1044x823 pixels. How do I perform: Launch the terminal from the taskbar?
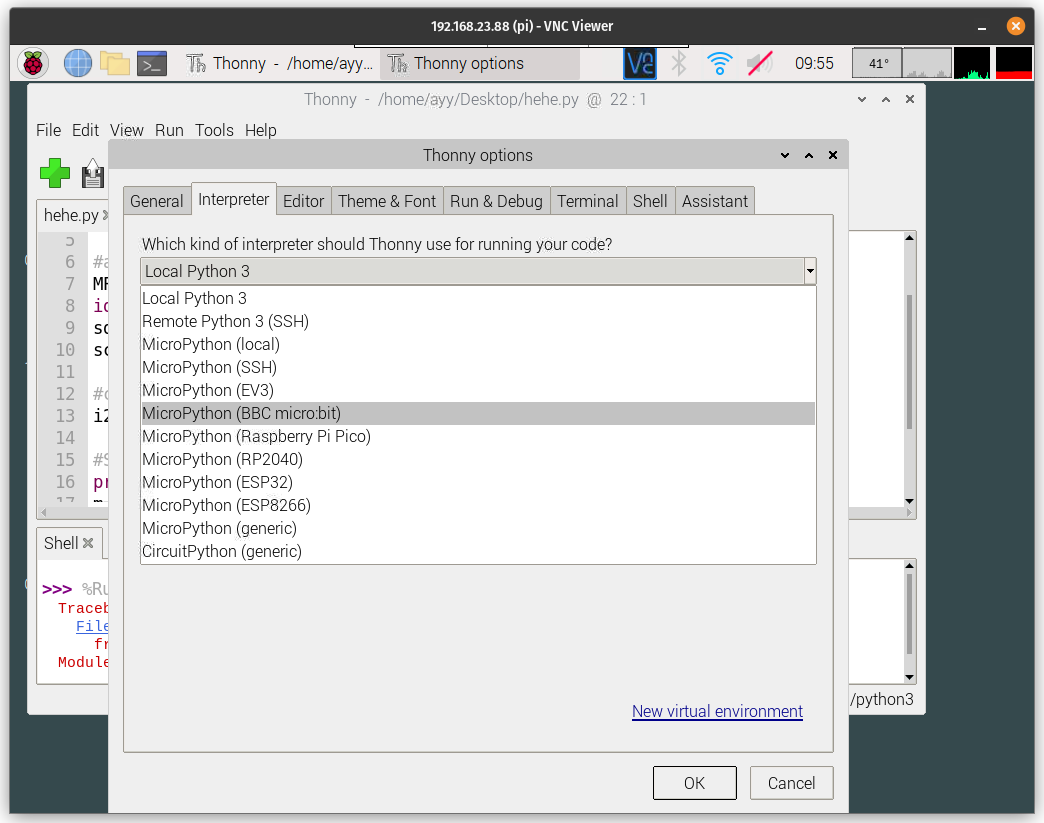[x=152, y=63]
